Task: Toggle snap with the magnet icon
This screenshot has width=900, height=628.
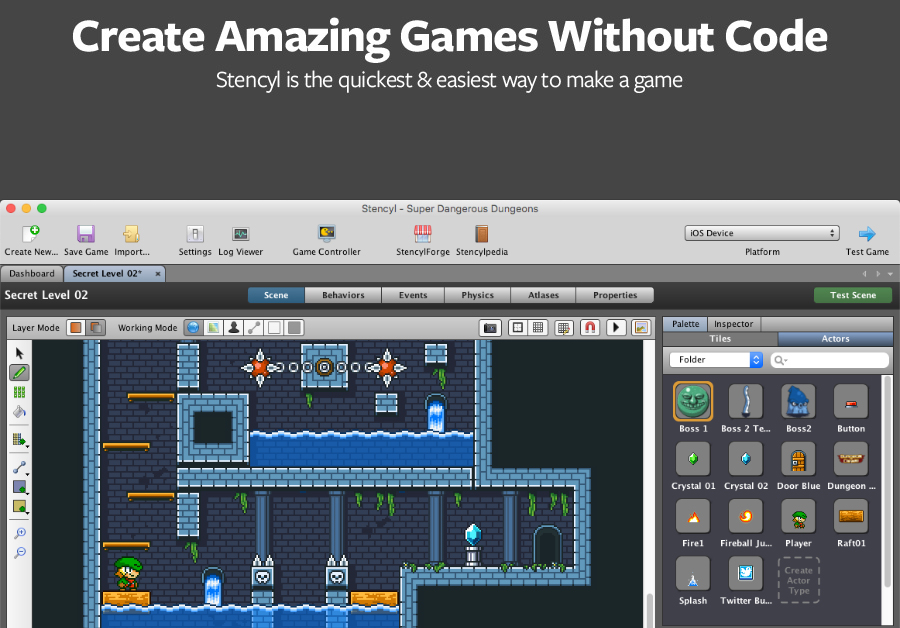Action: coord(588,327)
